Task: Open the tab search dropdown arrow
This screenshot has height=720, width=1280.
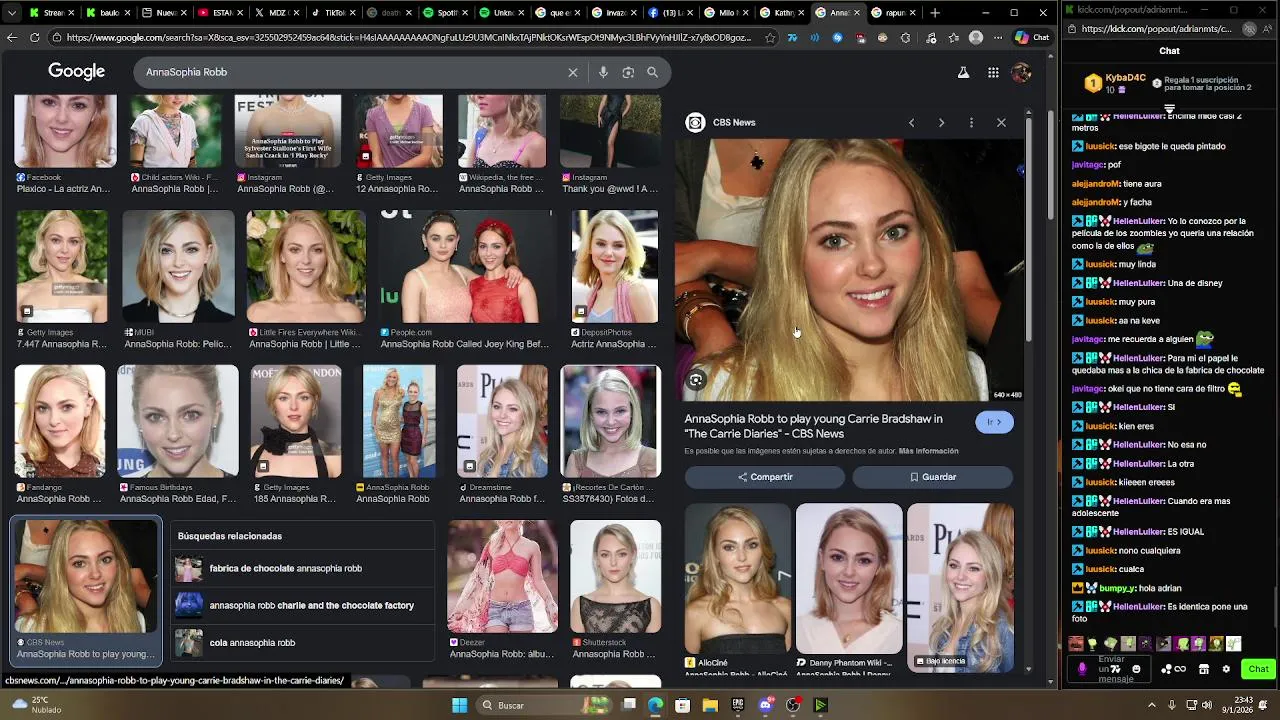Action: click(x=10, y=13)
